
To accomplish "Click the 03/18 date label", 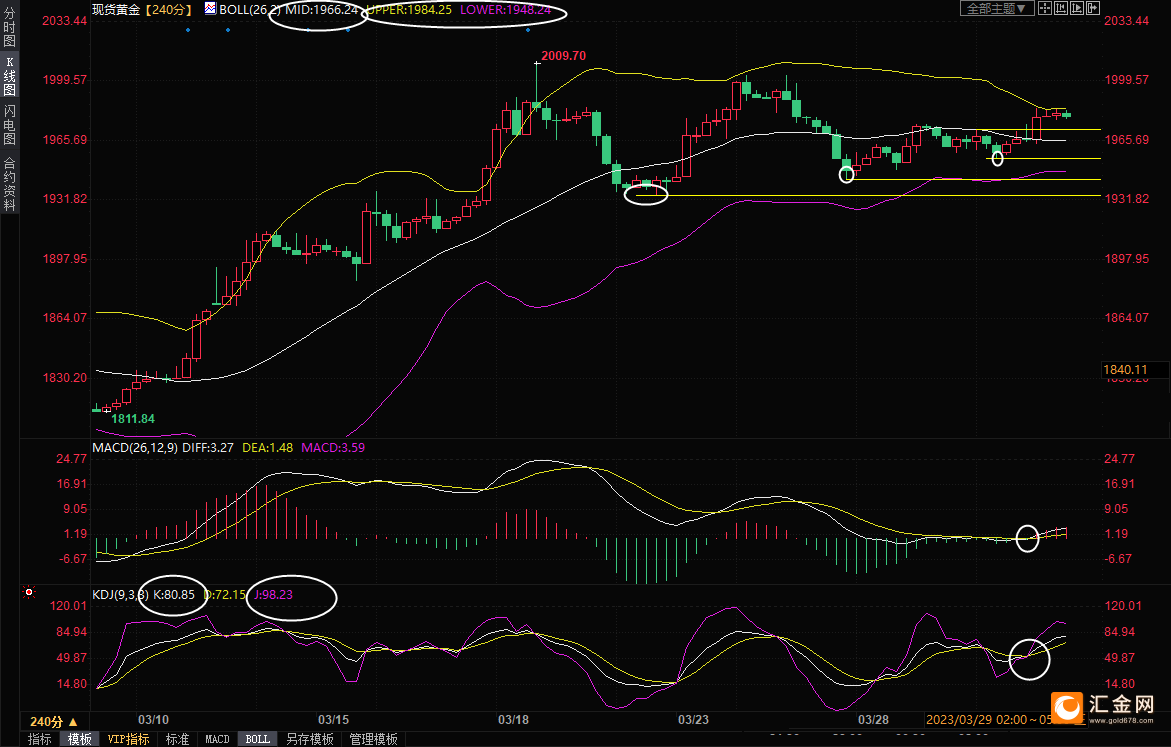I will [513, 719].
